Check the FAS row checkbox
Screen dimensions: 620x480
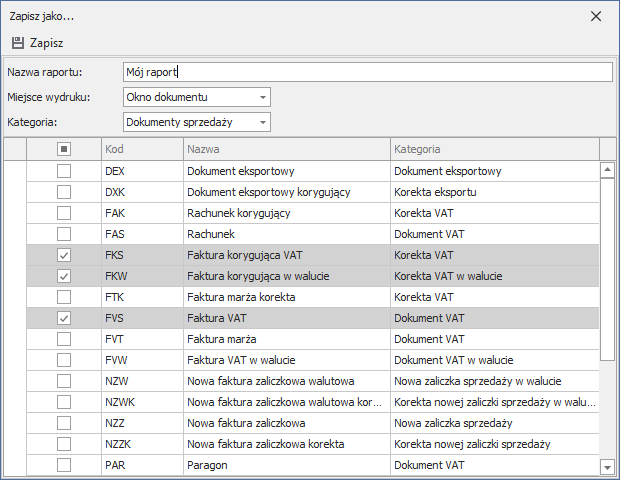(64, 234)
